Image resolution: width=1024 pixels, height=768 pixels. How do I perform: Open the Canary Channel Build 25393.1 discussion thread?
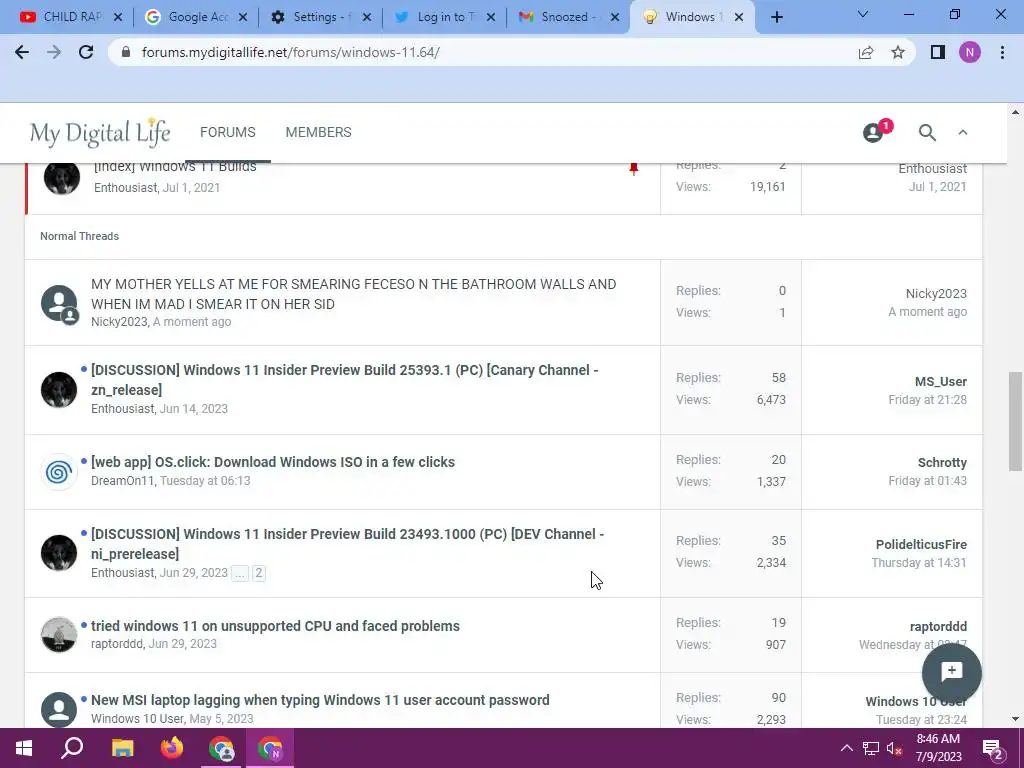pyautogui.click(x=344, y=379)
